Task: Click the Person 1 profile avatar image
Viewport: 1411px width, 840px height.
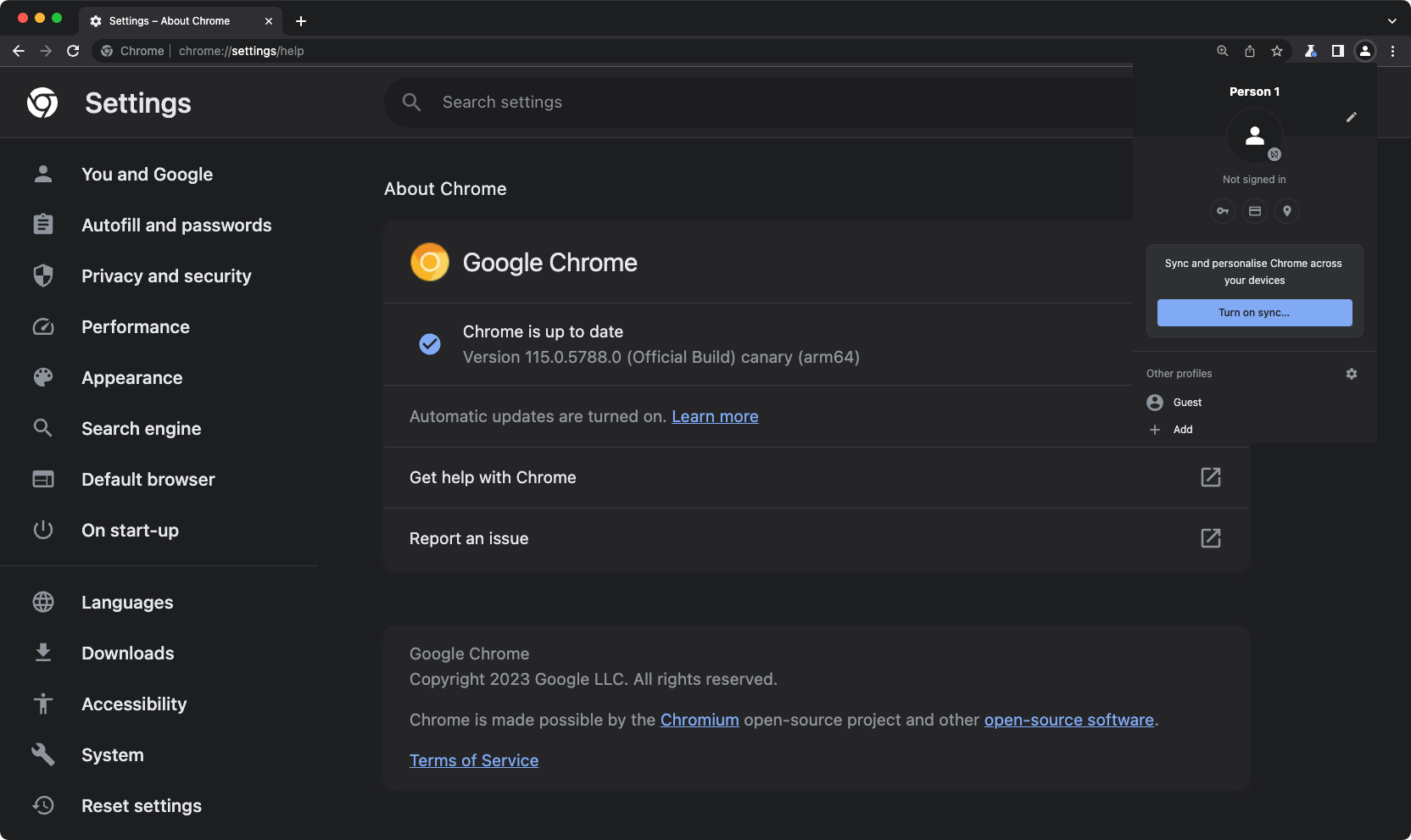Action: pos(1255,136)
